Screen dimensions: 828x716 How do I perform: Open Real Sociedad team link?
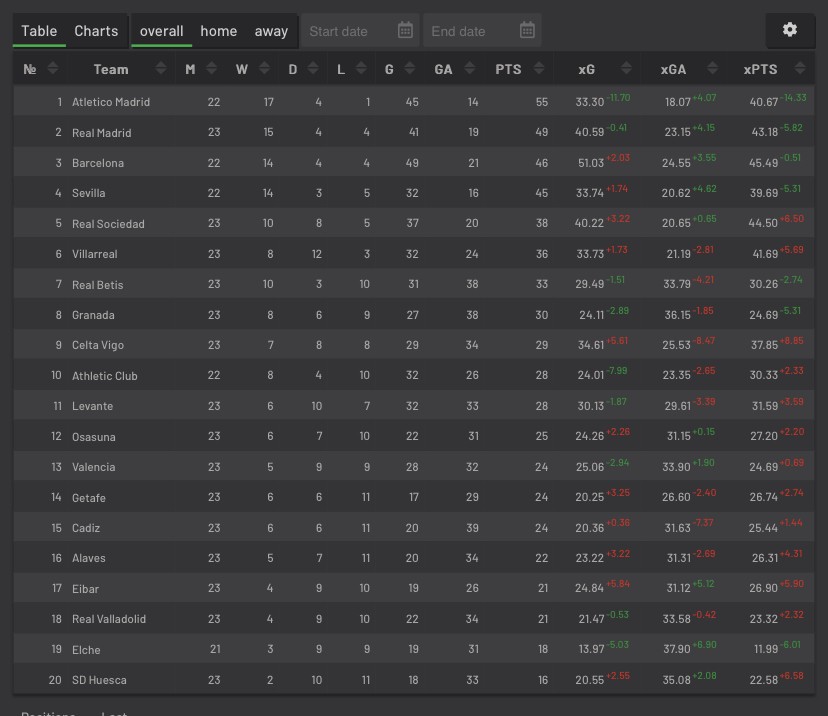(x=108, y=224)
